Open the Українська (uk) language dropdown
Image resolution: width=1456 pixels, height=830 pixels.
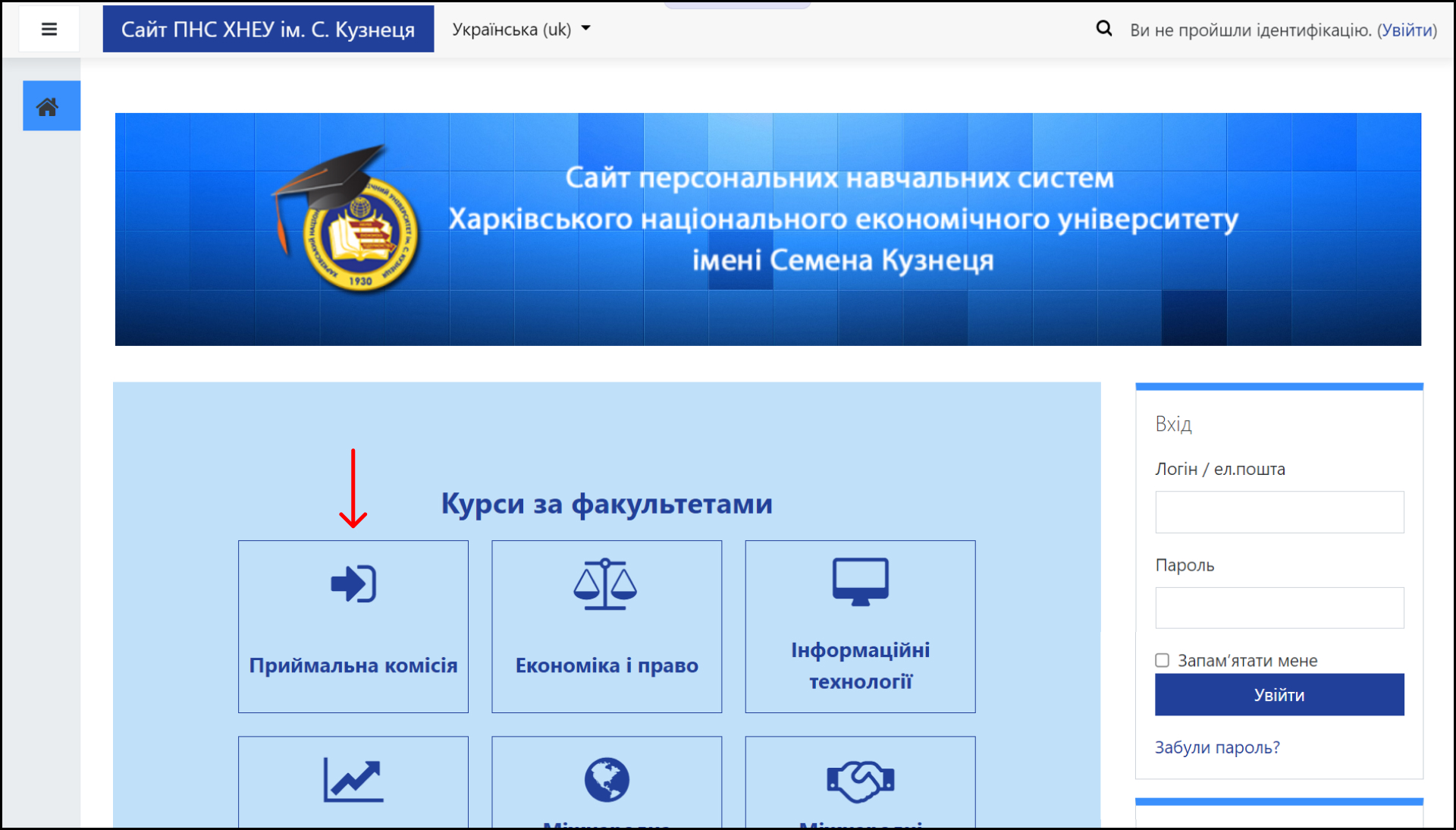[x=521, y=30]
